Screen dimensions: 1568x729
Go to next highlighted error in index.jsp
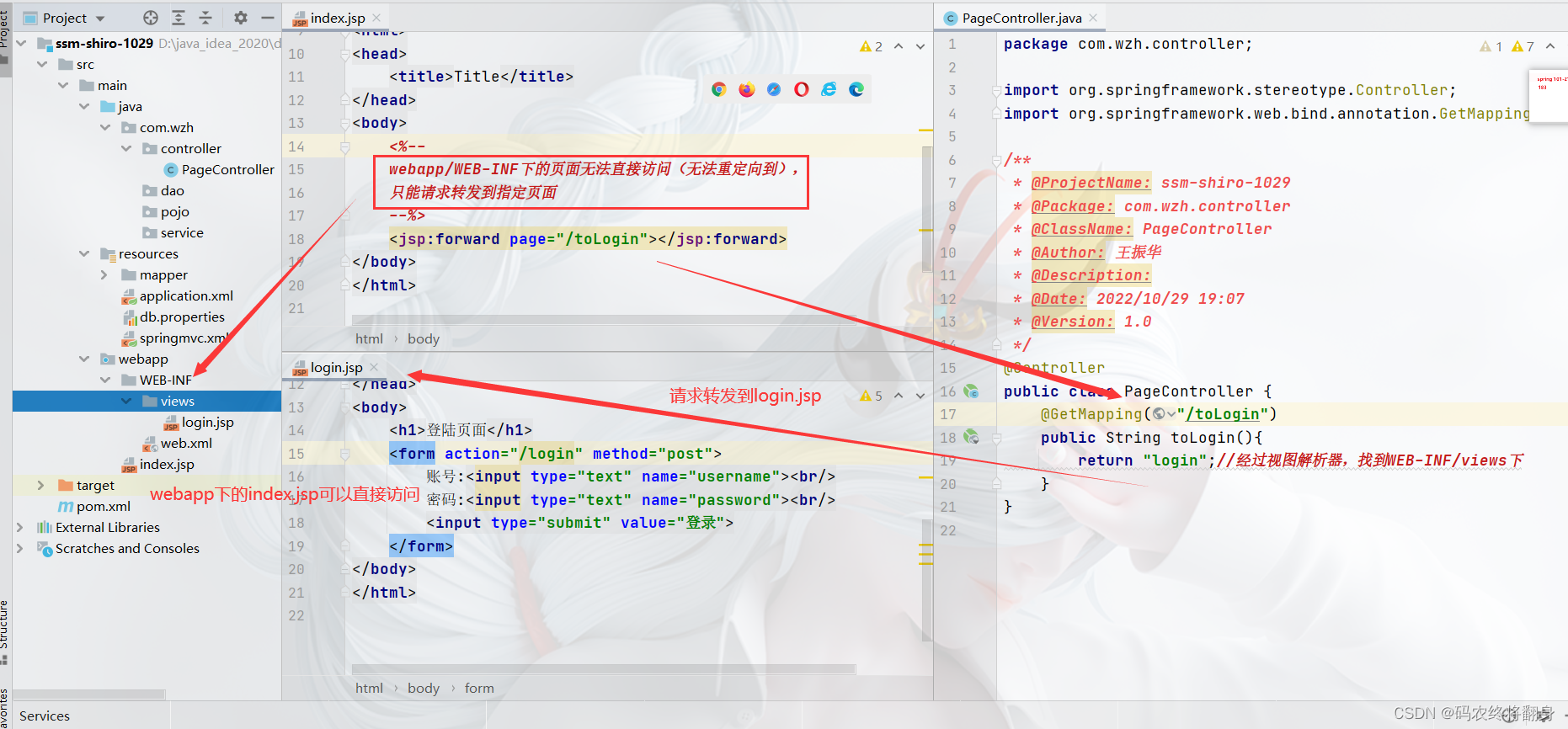click(x=920, y=46)
